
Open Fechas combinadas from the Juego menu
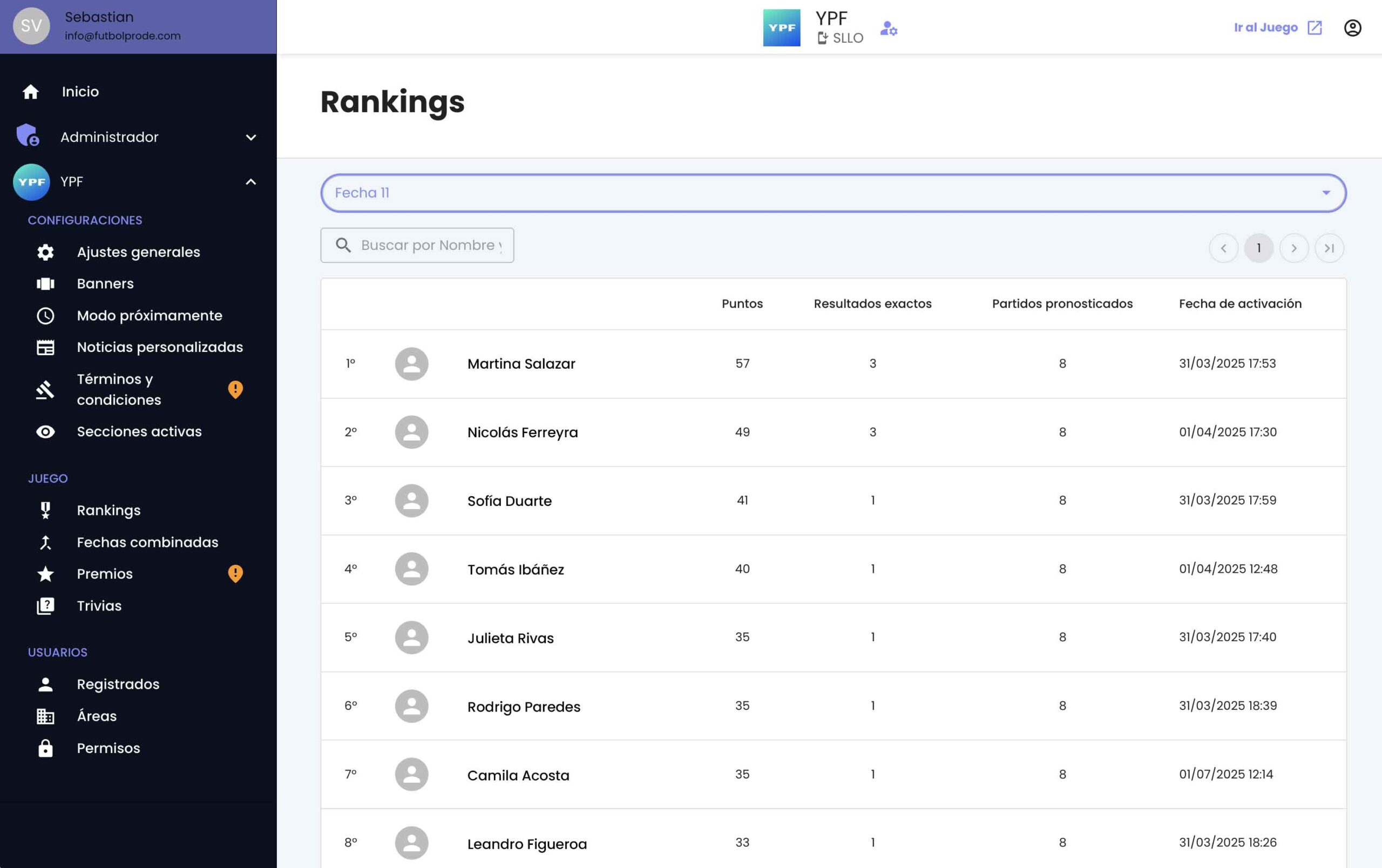[147, 542]
